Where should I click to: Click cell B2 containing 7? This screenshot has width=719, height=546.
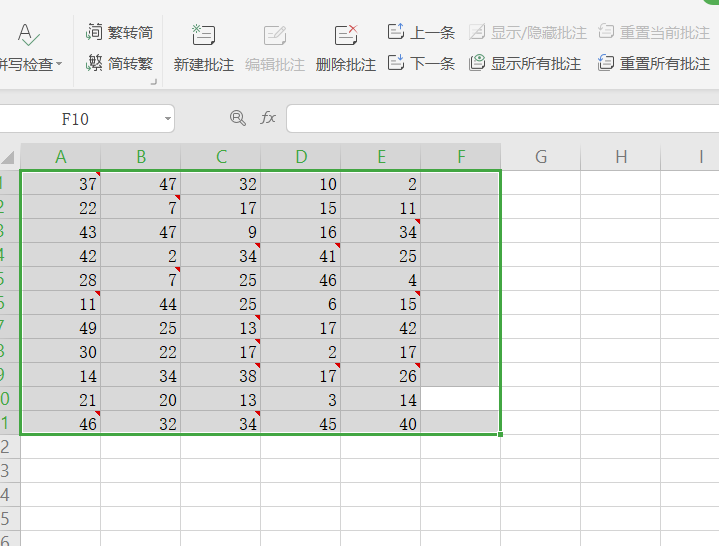point(141,207)
